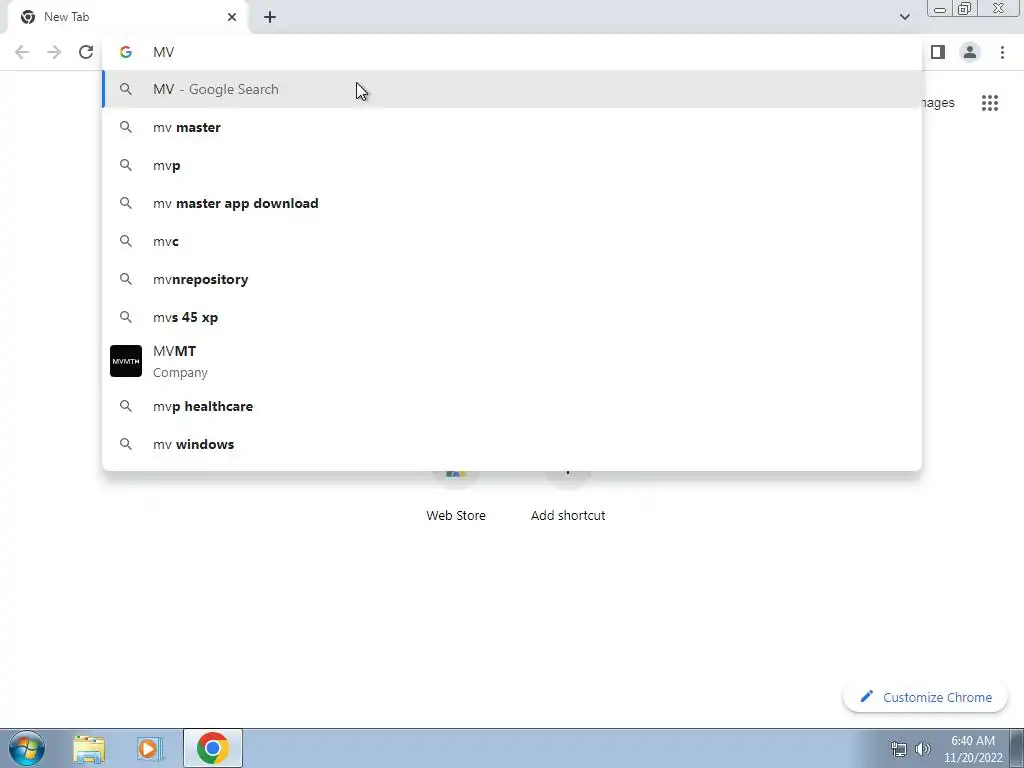This screenshot has height=768, width=1024.
Task: Pick the 'mv master' suggestion
Action: point(512,127)
